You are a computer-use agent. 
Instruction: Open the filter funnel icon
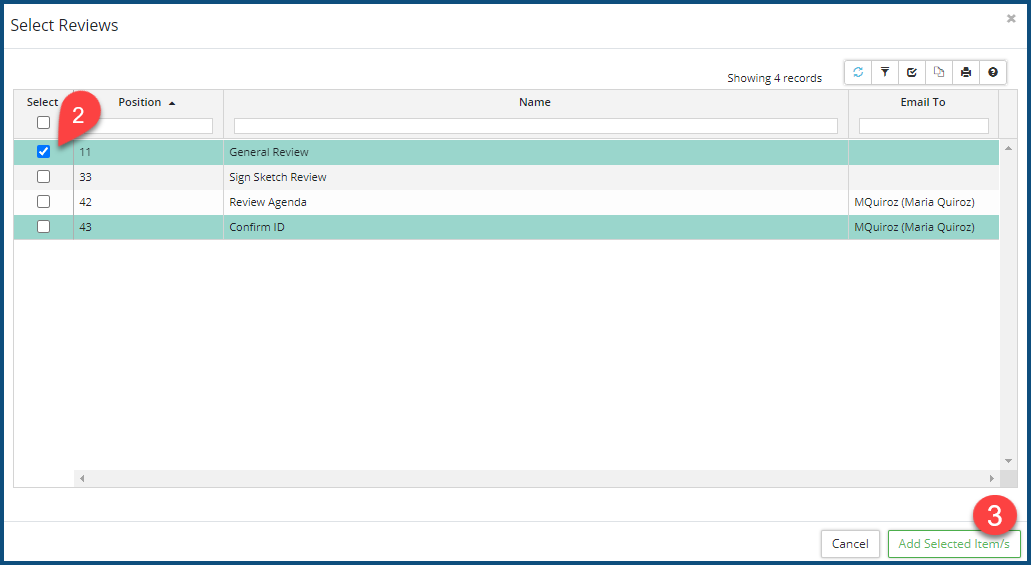885,73
